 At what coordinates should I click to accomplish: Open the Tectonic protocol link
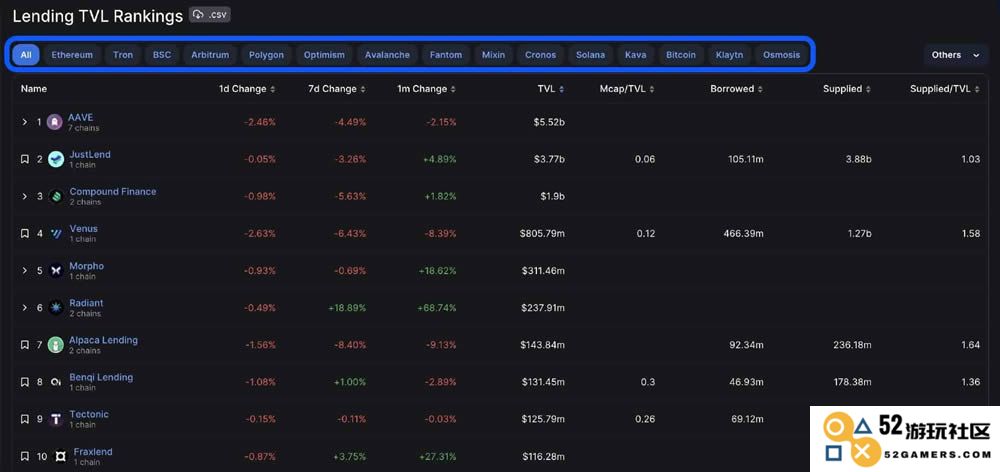[89, 414]
